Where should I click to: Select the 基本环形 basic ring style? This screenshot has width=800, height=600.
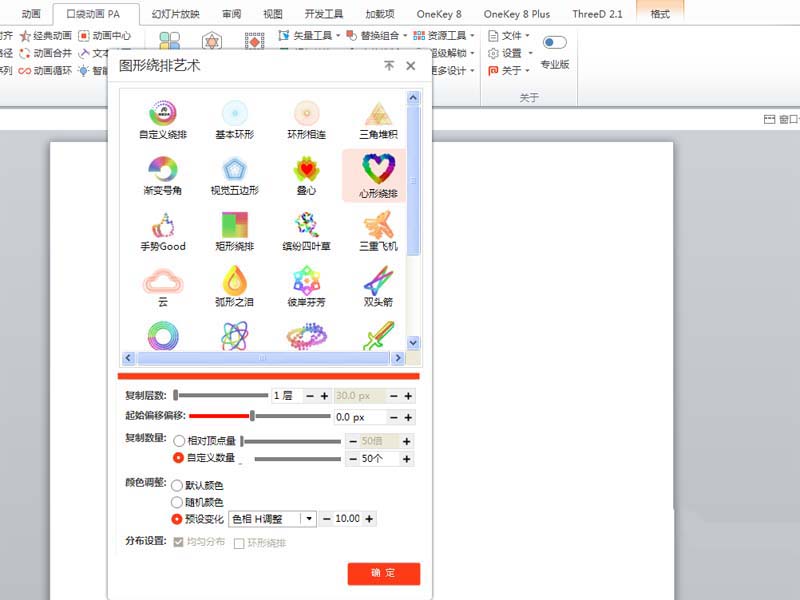tap(234, 115)
